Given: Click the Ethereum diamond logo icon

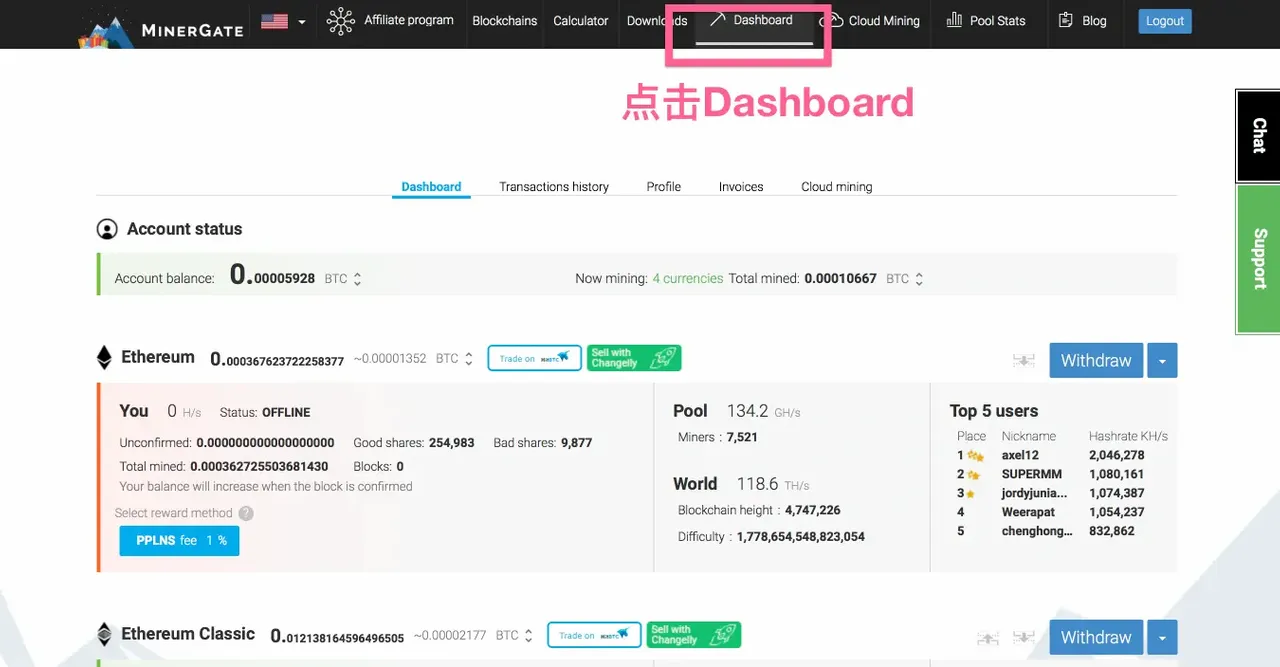Looking at the screenshot, I should point(104,358).
